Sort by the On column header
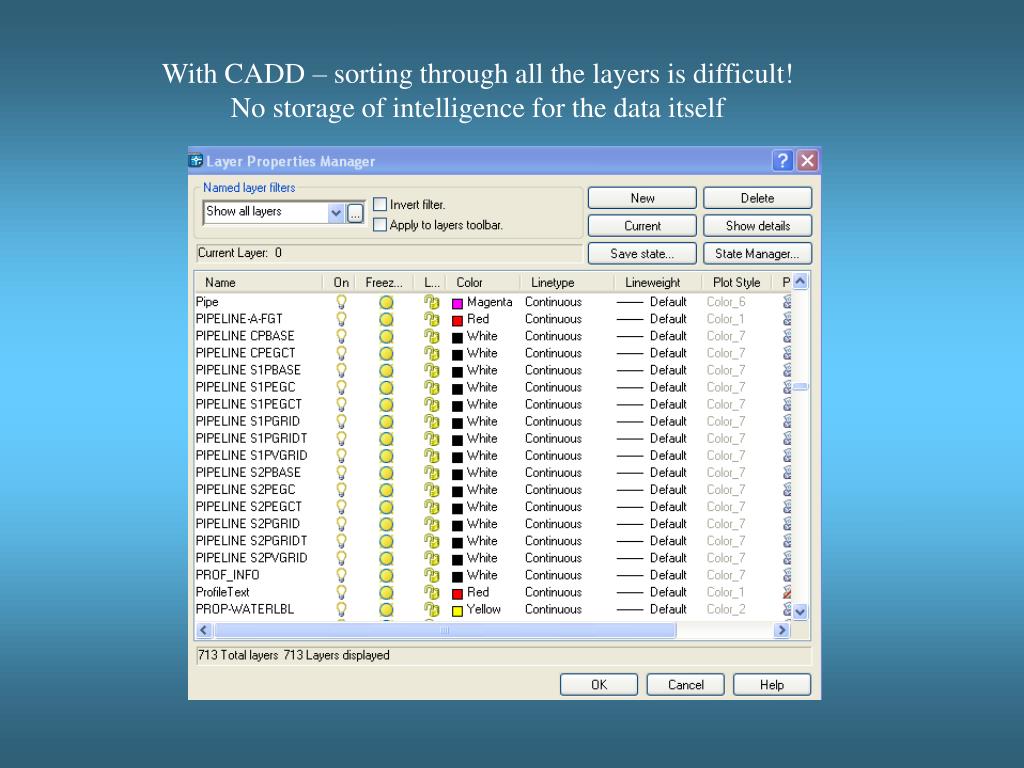 pos(341,282)
